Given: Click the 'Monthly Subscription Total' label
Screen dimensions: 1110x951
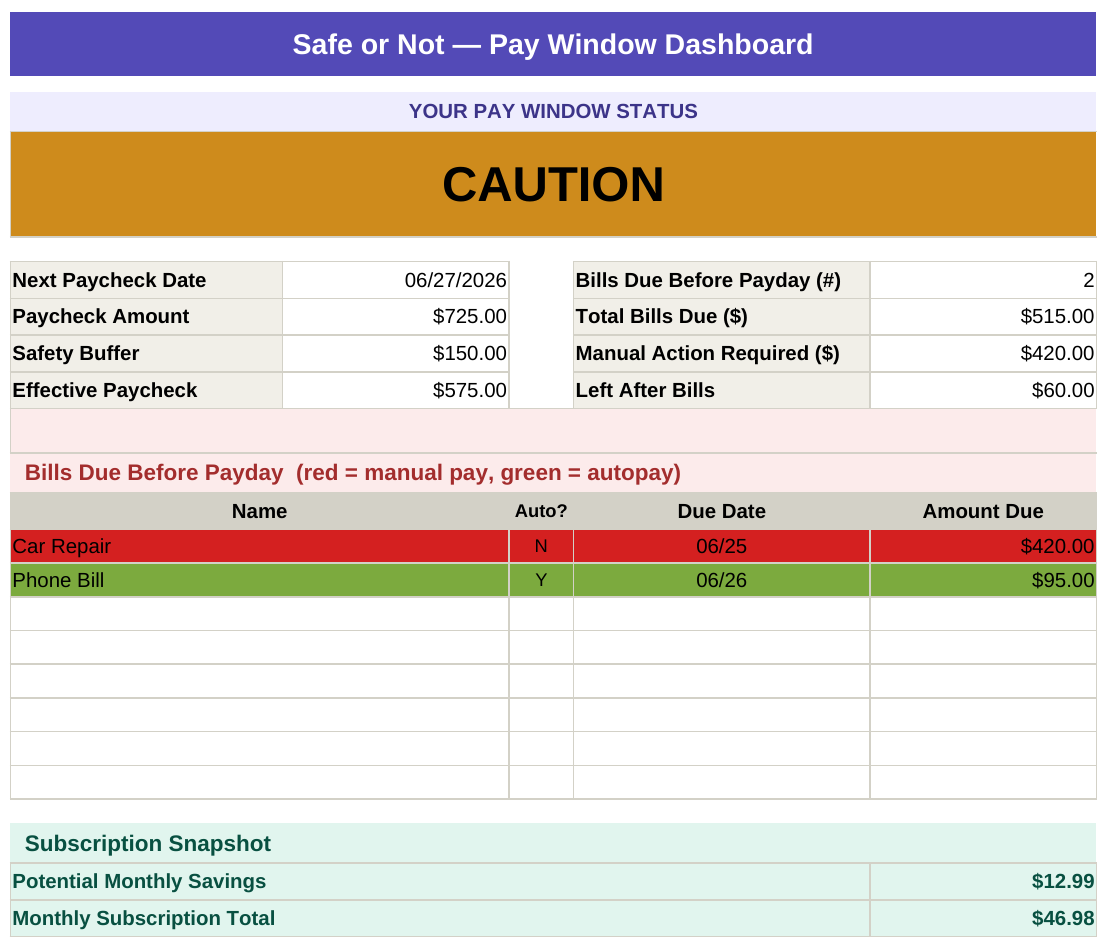Looking at the screenshot, I should click(x=440, y=918).
